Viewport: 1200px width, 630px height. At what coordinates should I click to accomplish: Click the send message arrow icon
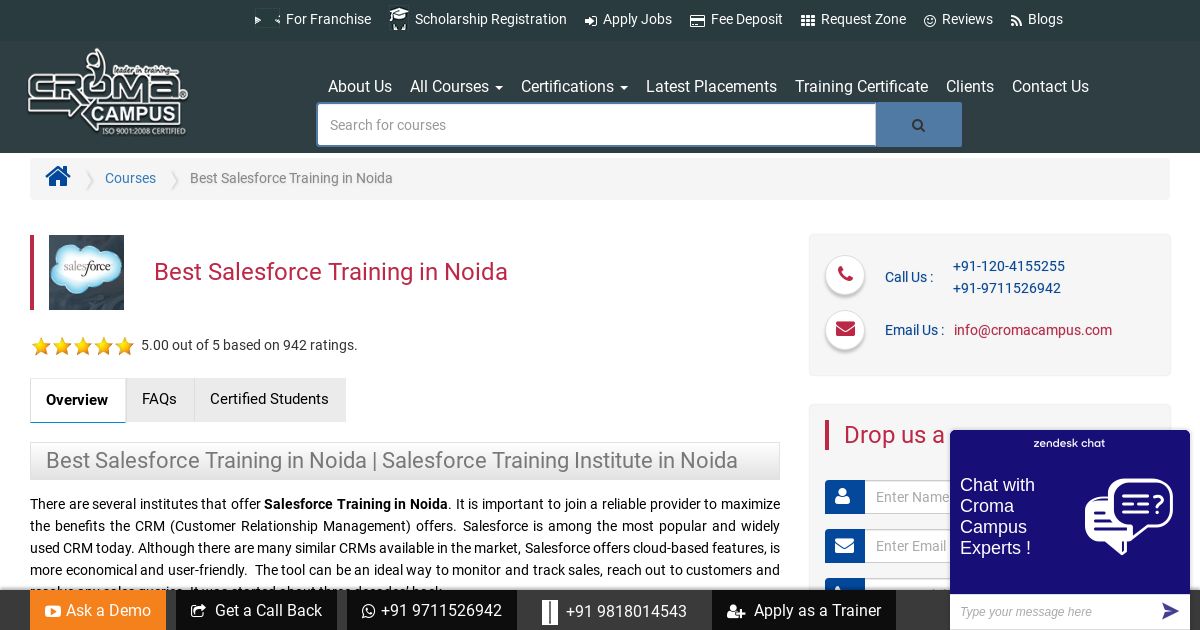click(x=1170, y=611)
